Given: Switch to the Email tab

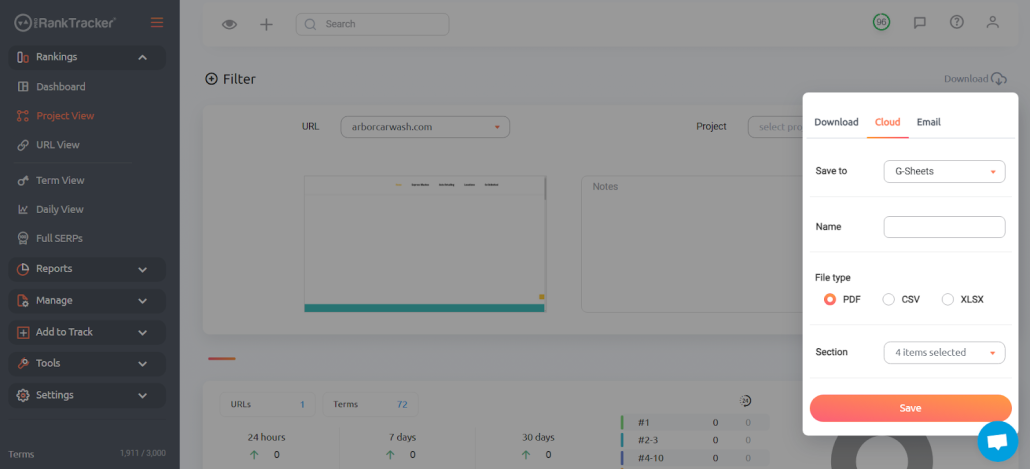Looking at the screenshot, I should coord(929,122).
